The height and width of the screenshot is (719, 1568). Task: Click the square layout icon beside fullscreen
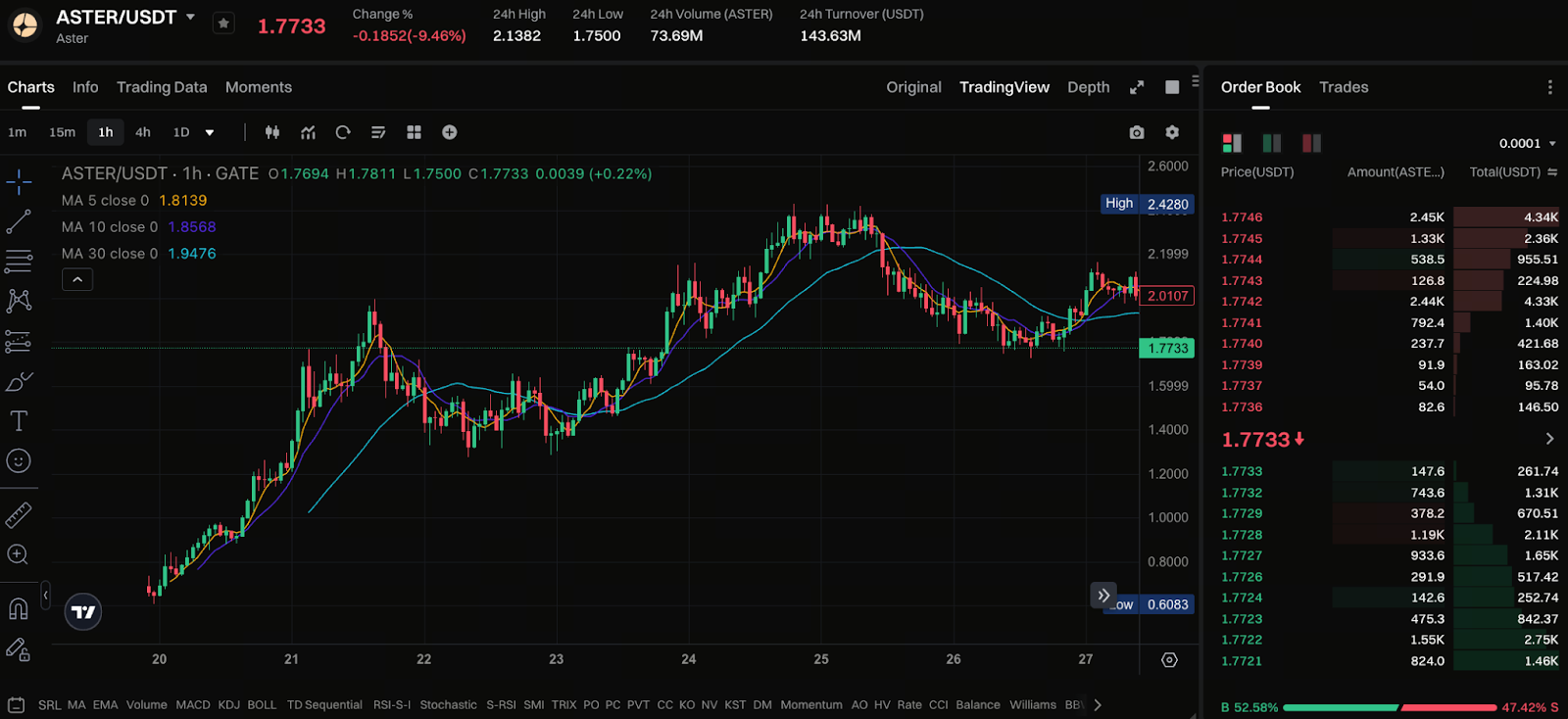coord(1172,87)
